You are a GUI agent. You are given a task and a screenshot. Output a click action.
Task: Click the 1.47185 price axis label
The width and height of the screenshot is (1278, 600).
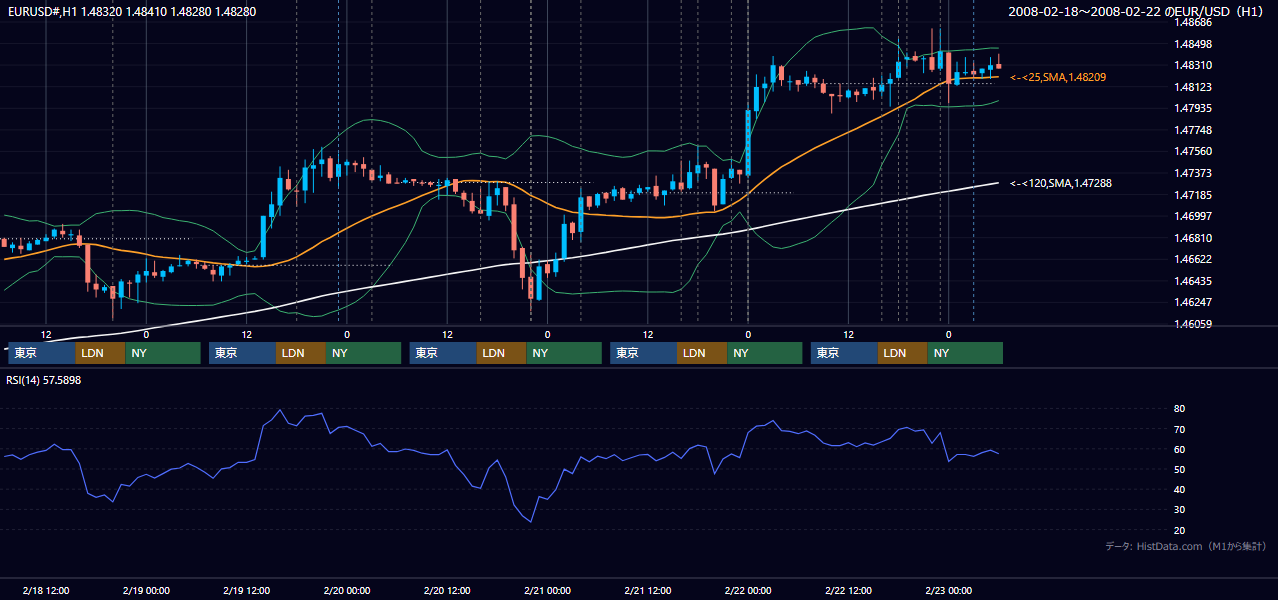(1192, 195)
